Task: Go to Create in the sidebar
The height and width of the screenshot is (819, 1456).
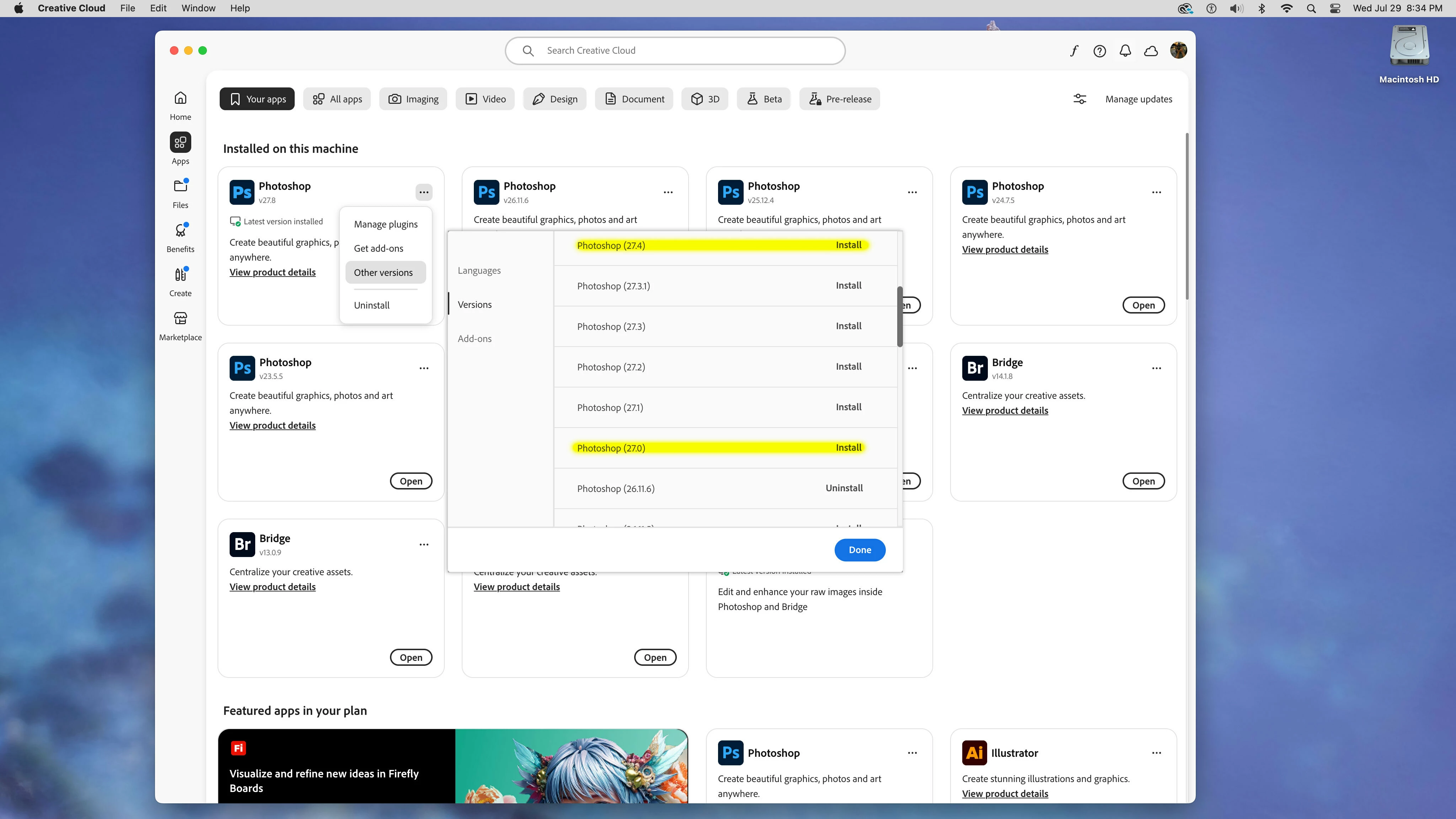Action: coord(180,282)
